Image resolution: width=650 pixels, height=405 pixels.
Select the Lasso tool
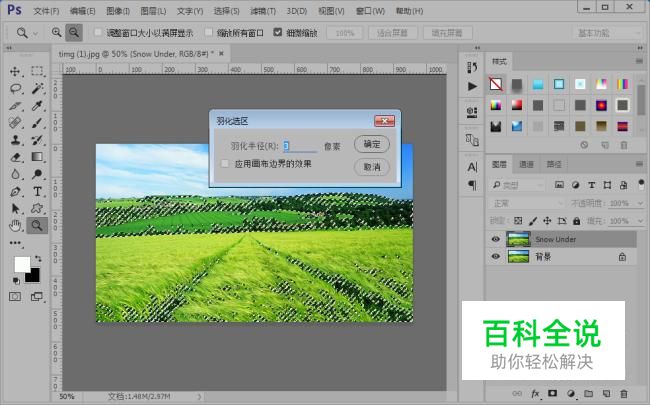(x=15, y=88)
